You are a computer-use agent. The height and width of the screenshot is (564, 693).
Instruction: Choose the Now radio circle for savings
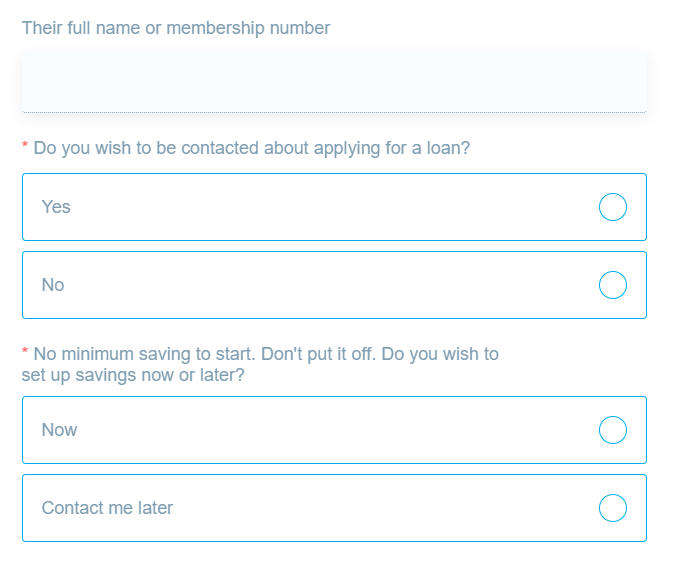613,430
